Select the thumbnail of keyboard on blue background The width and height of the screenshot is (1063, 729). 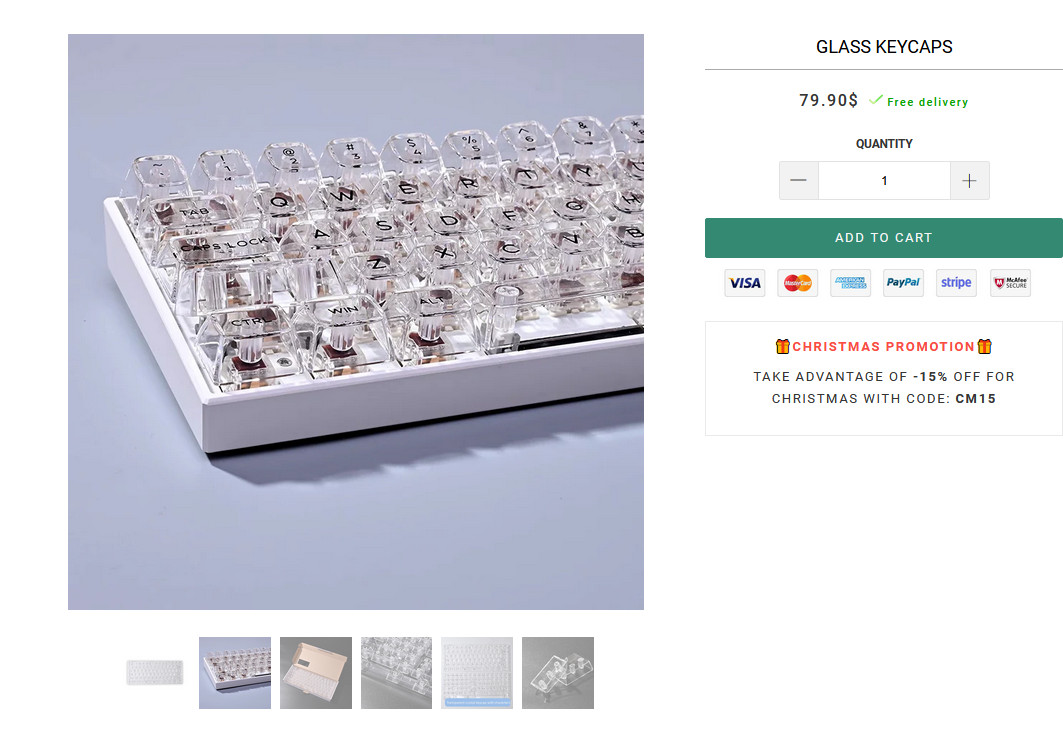(235, 673)
